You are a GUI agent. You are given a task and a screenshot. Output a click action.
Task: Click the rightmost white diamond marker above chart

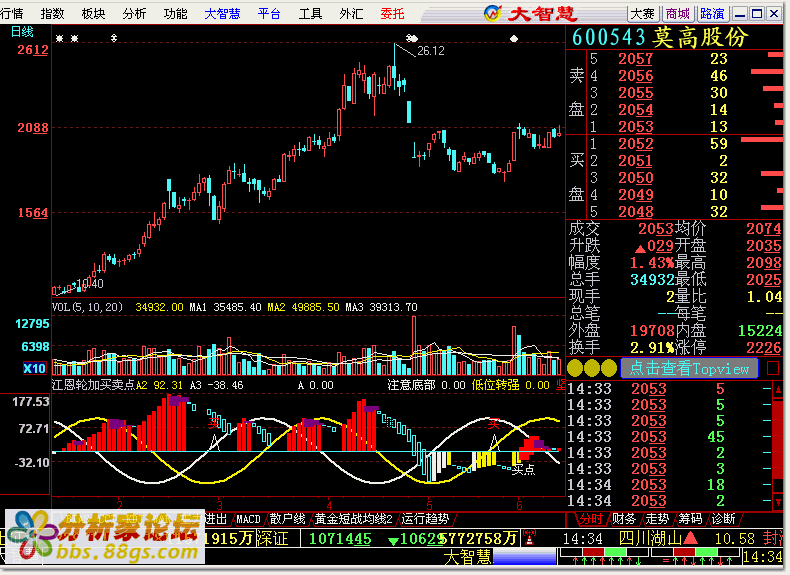tap(514, 38)
